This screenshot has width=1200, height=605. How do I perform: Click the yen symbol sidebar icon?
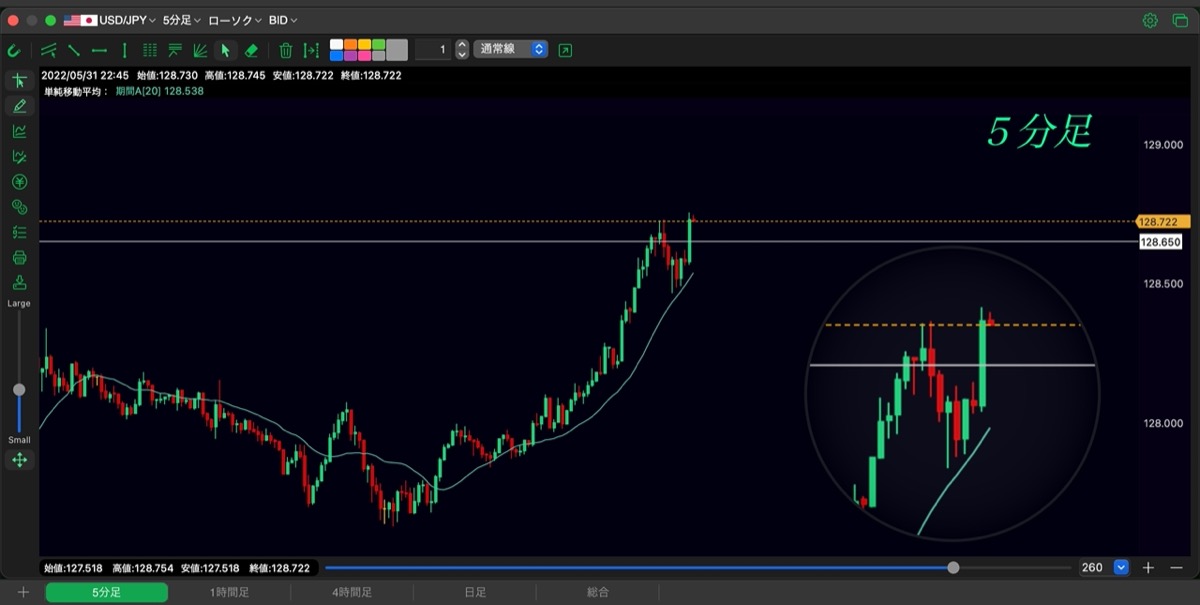pos(19,181)
